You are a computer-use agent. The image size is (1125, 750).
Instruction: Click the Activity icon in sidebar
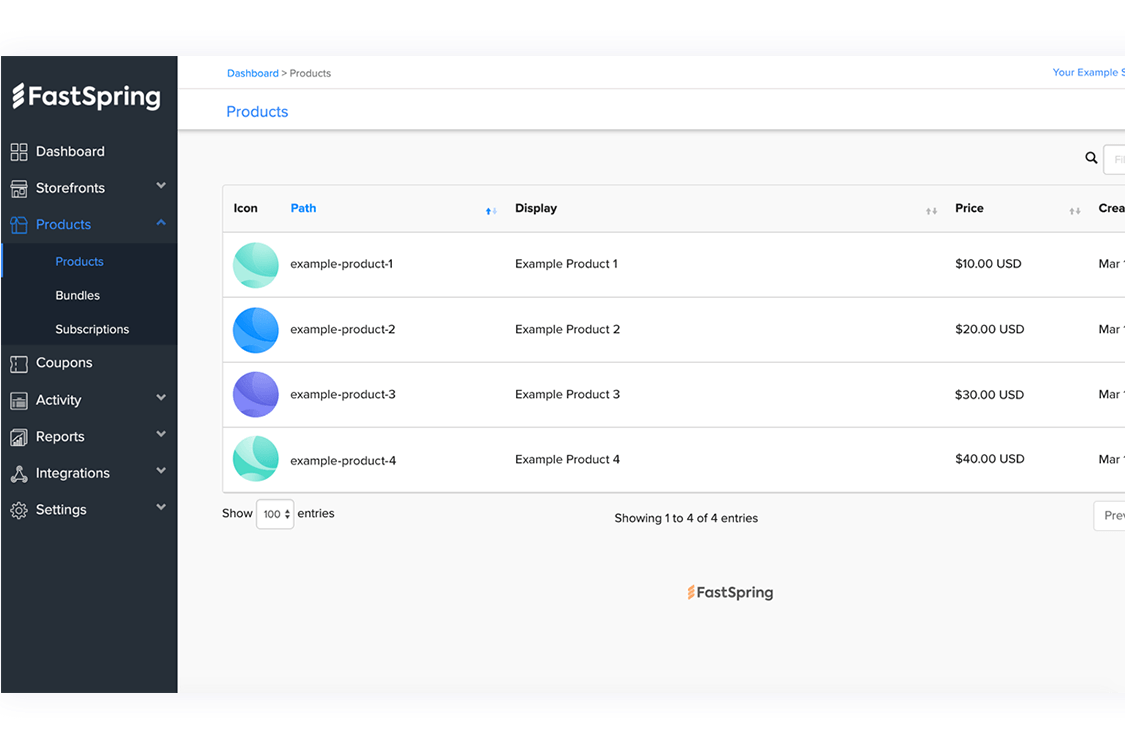[19, 401]
